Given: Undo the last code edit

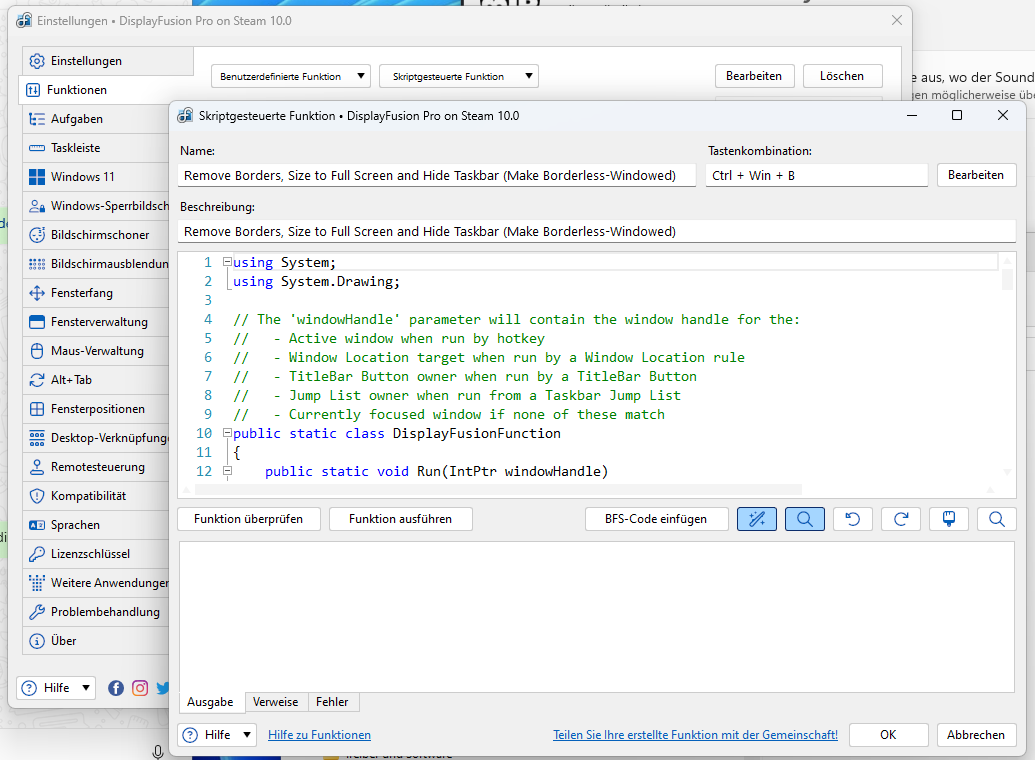Looking at the screenshot, I should coord(853,519).
